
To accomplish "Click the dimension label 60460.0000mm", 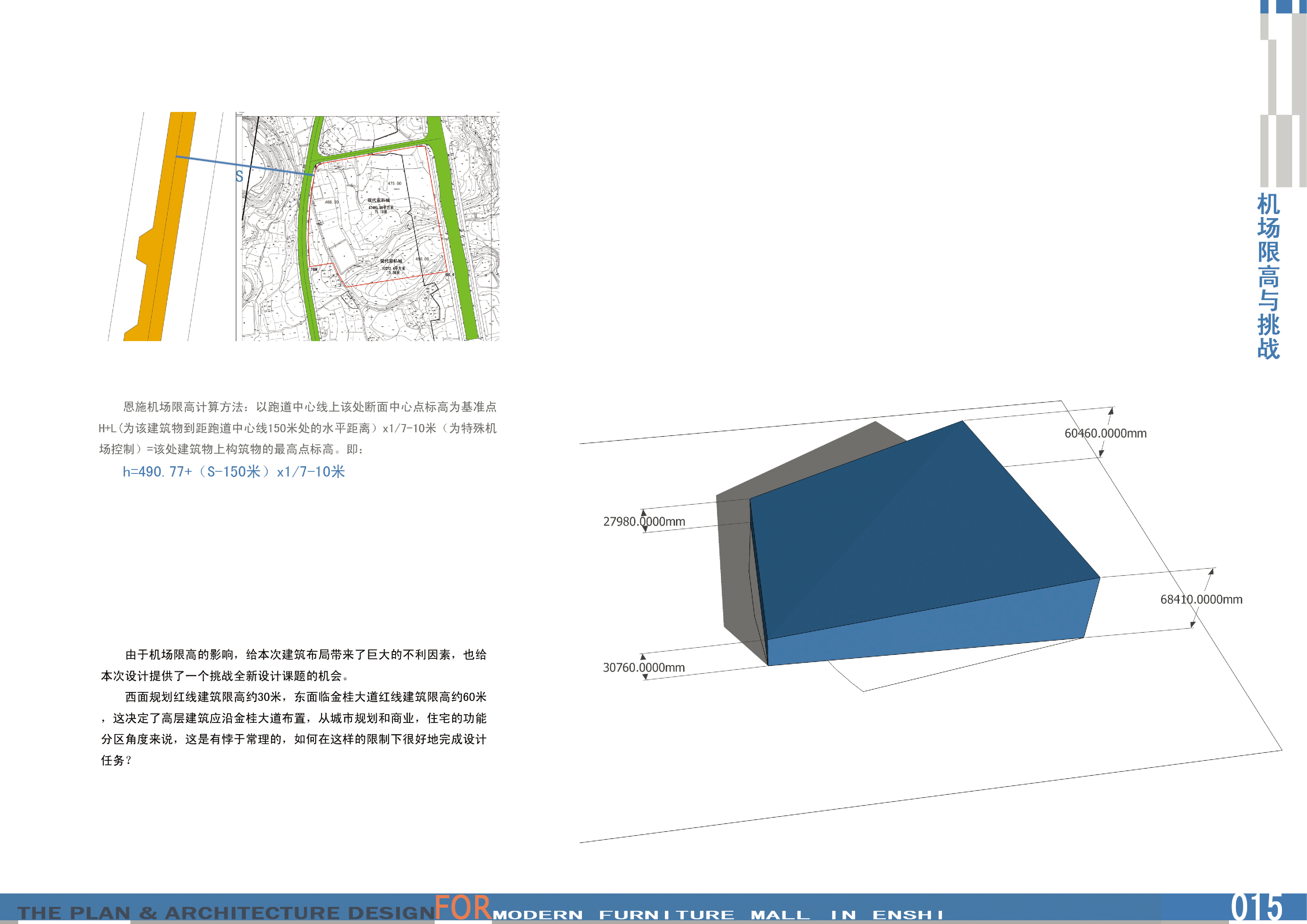I will (x=1105, y=434).
